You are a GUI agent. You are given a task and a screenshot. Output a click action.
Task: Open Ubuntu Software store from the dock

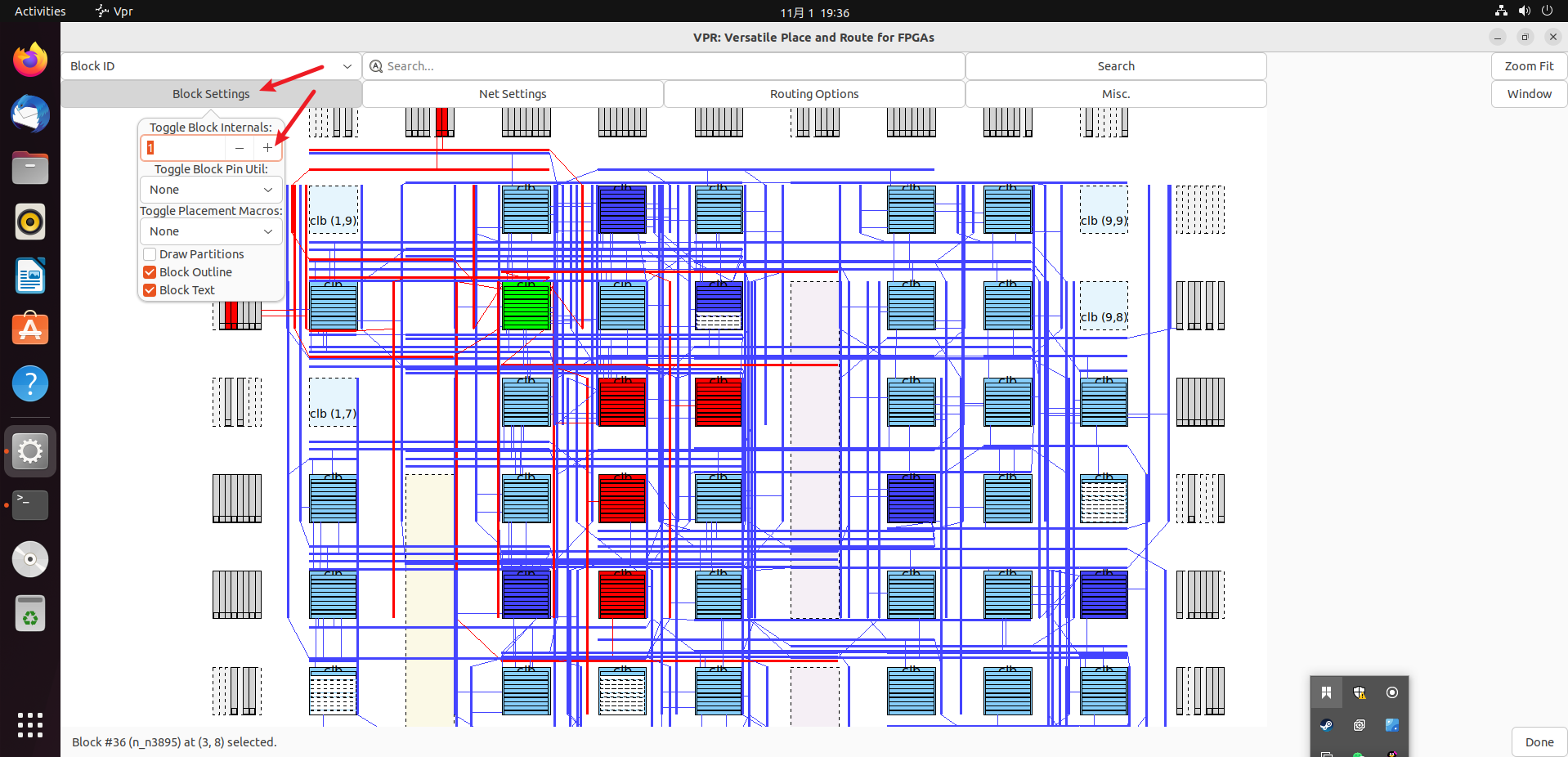point(30,329)
